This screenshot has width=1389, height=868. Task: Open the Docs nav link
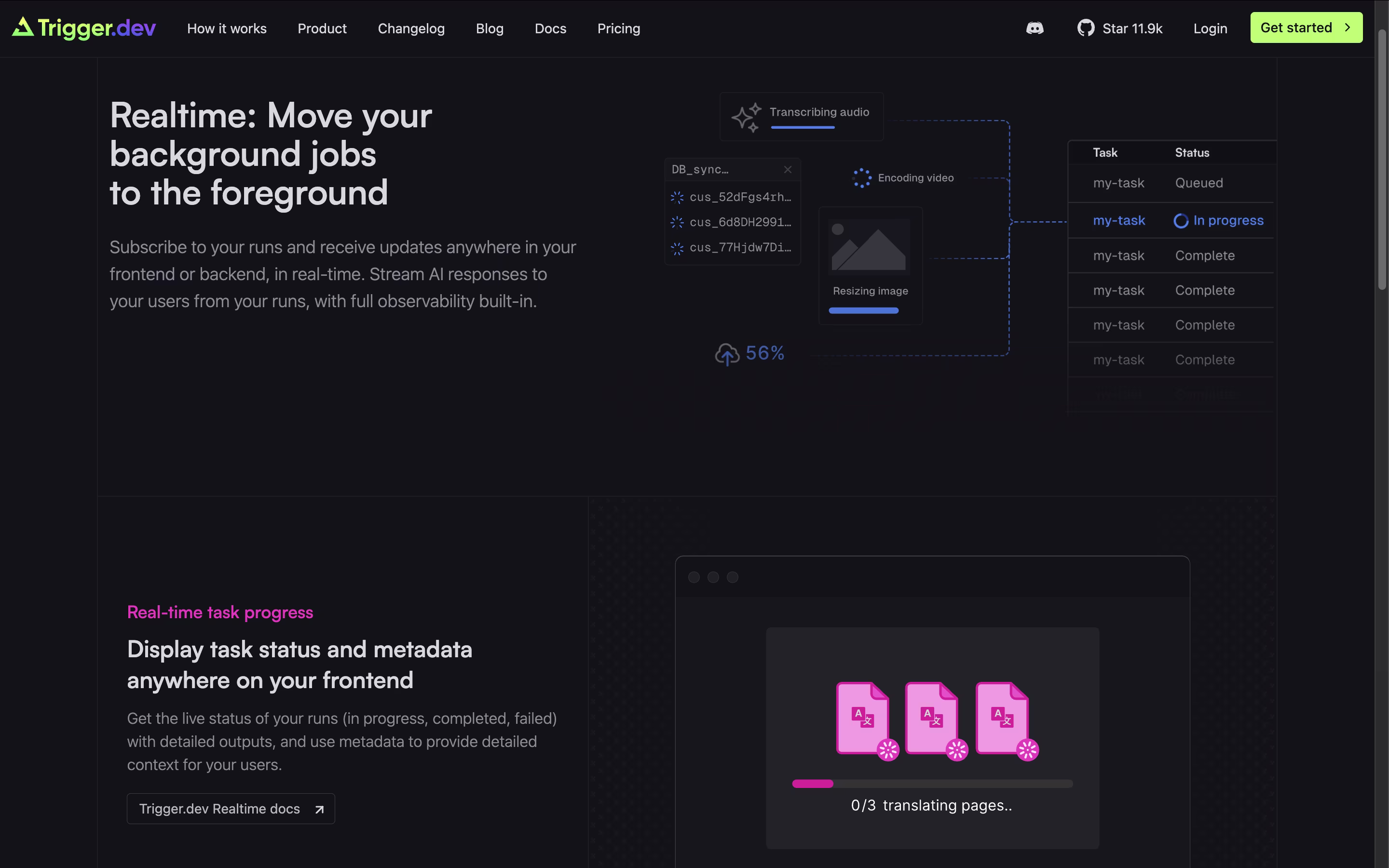click(x=550, y=28)
